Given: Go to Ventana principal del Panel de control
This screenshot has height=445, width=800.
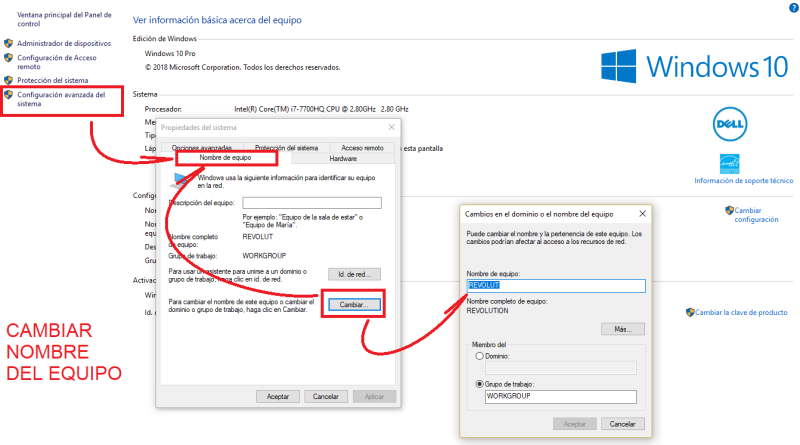Looking at the screenshot, I should [x=64, y=19].
